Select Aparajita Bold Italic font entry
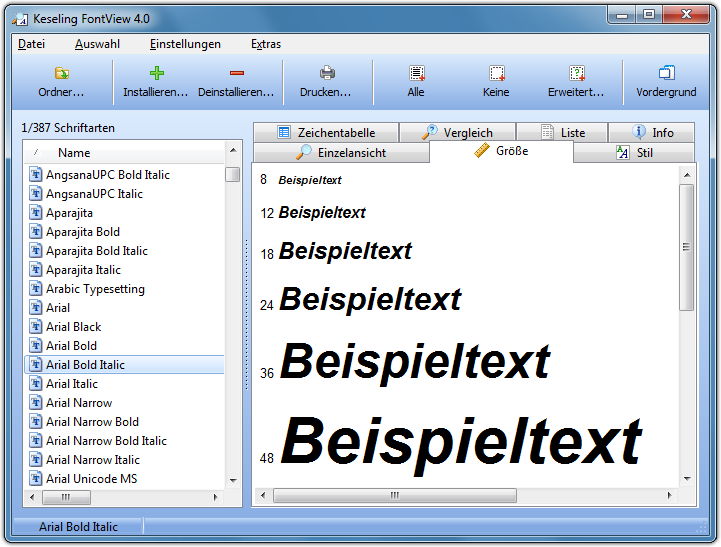721x547 pixels. pos(96,251)
